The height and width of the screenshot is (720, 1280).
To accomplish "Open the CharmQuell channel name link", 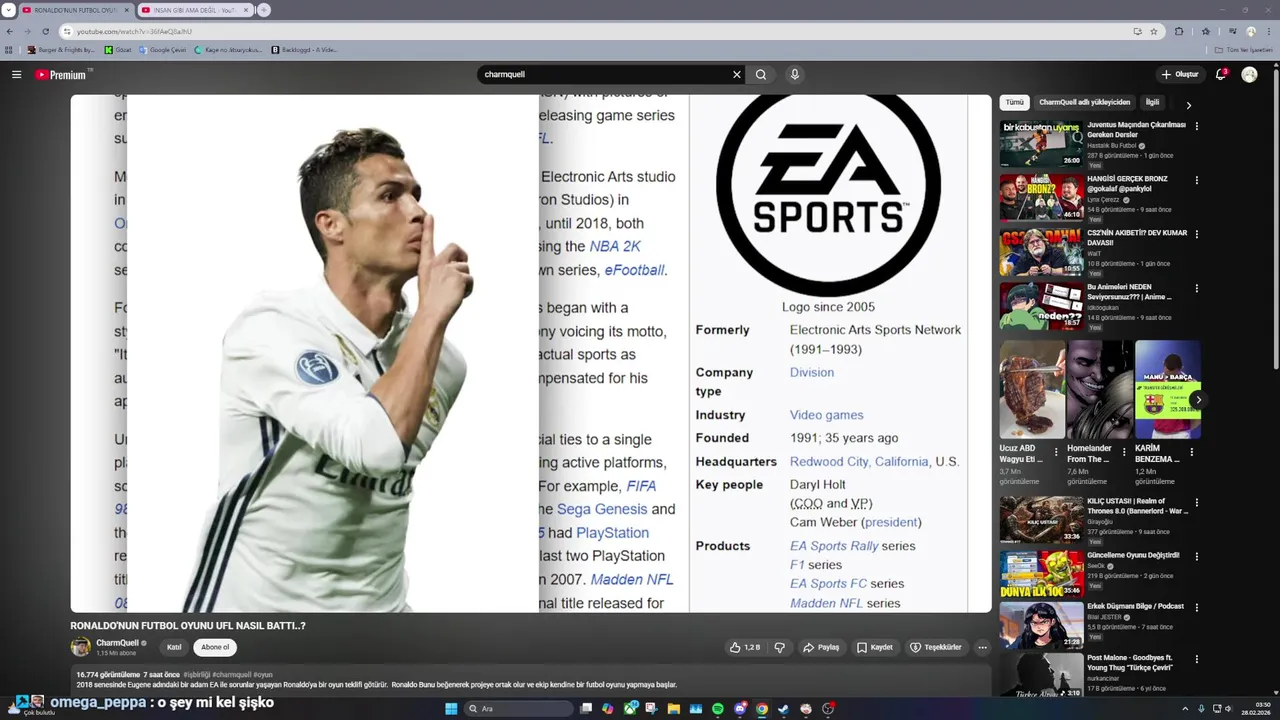I will coord(117,643).
